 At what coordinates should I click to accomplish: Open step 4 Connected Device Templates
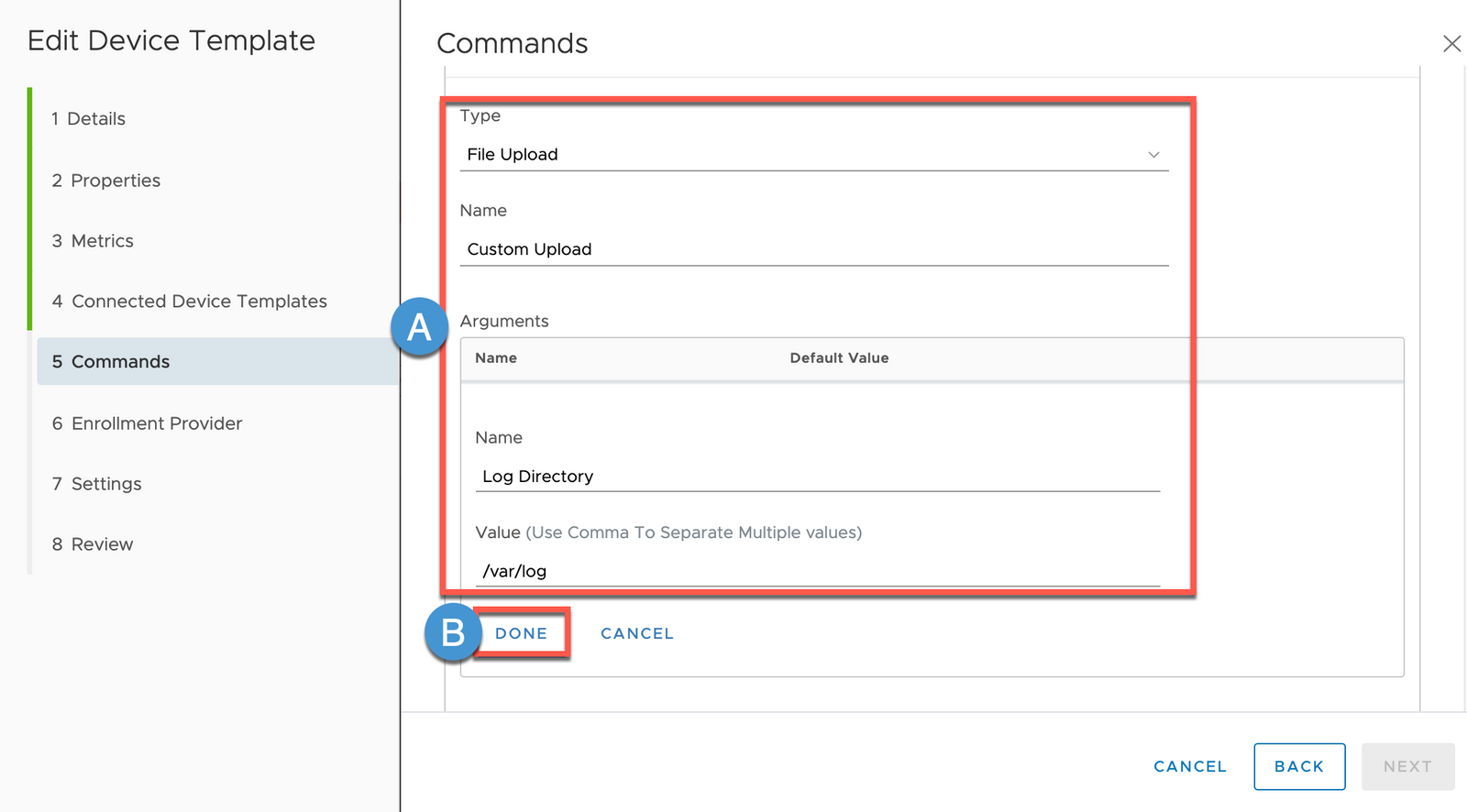coord(189,302)
